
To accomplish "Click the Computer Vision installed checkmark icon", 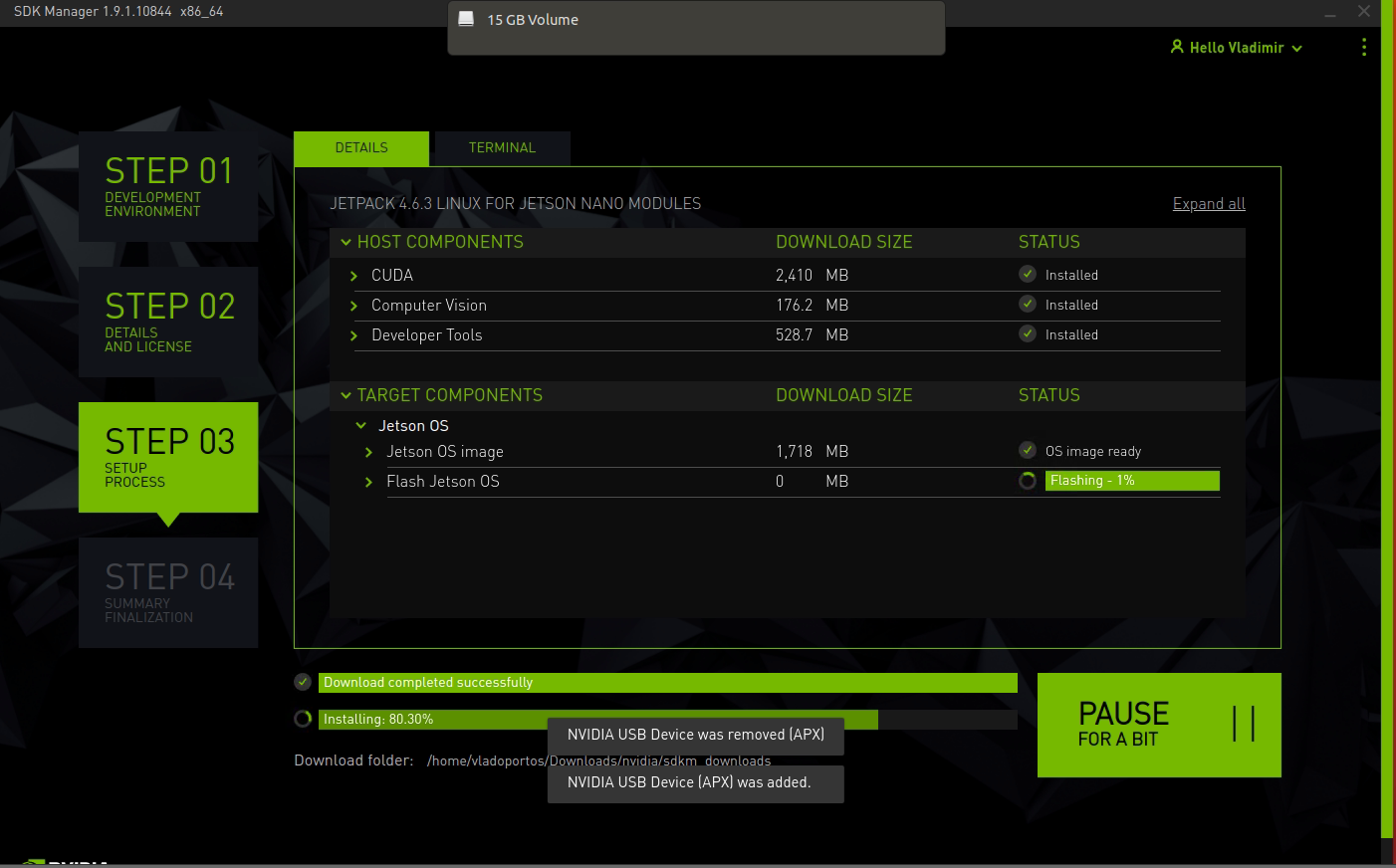I will tap(1028, 304).
